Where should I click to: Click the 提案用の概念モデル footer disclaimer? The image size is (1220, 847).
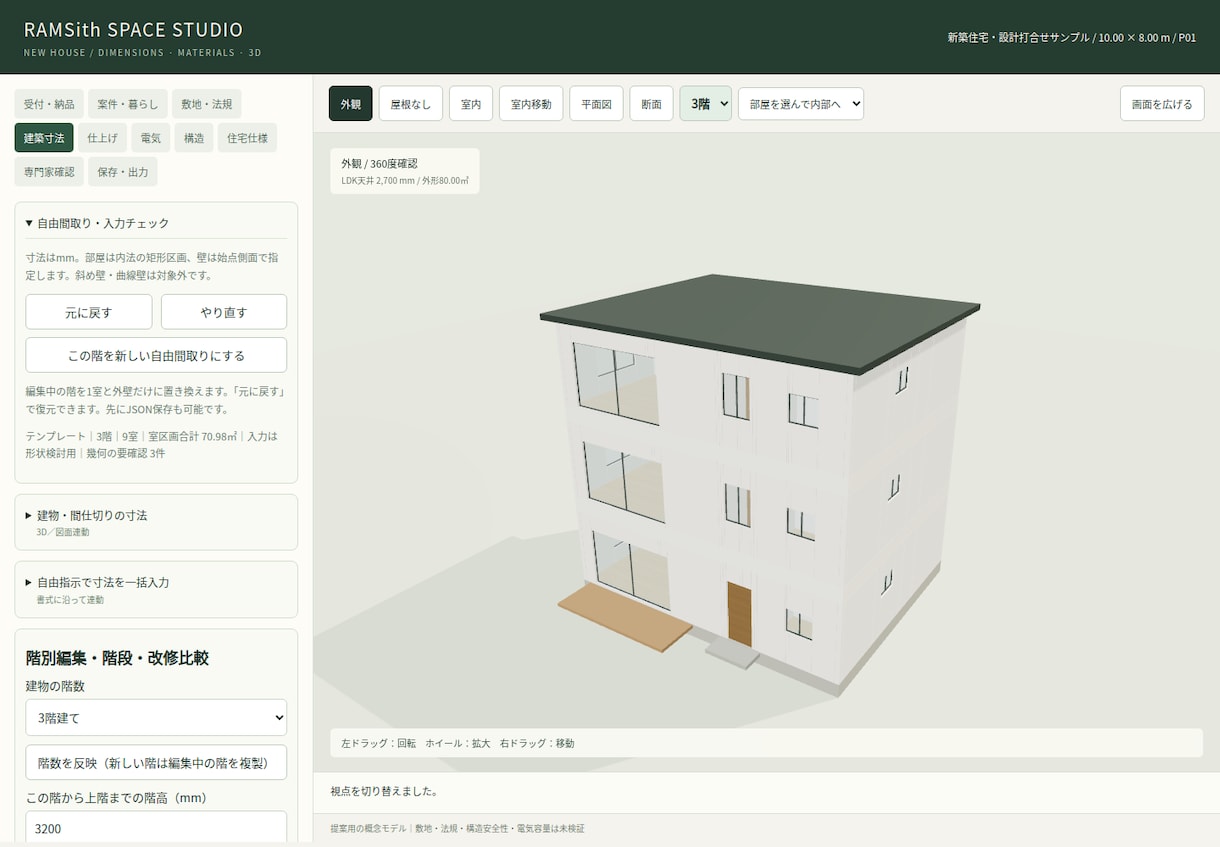457,828
